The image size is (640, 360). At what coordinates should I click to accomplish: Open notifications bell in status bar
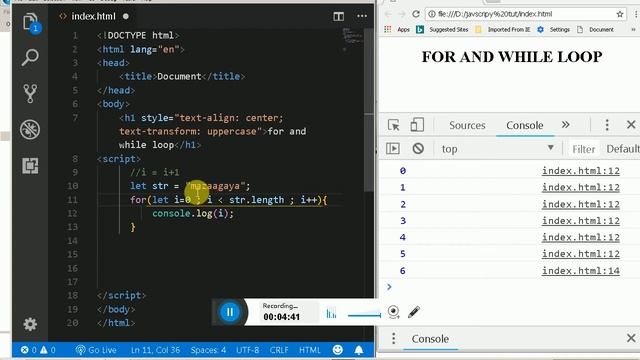click(359, 350)
